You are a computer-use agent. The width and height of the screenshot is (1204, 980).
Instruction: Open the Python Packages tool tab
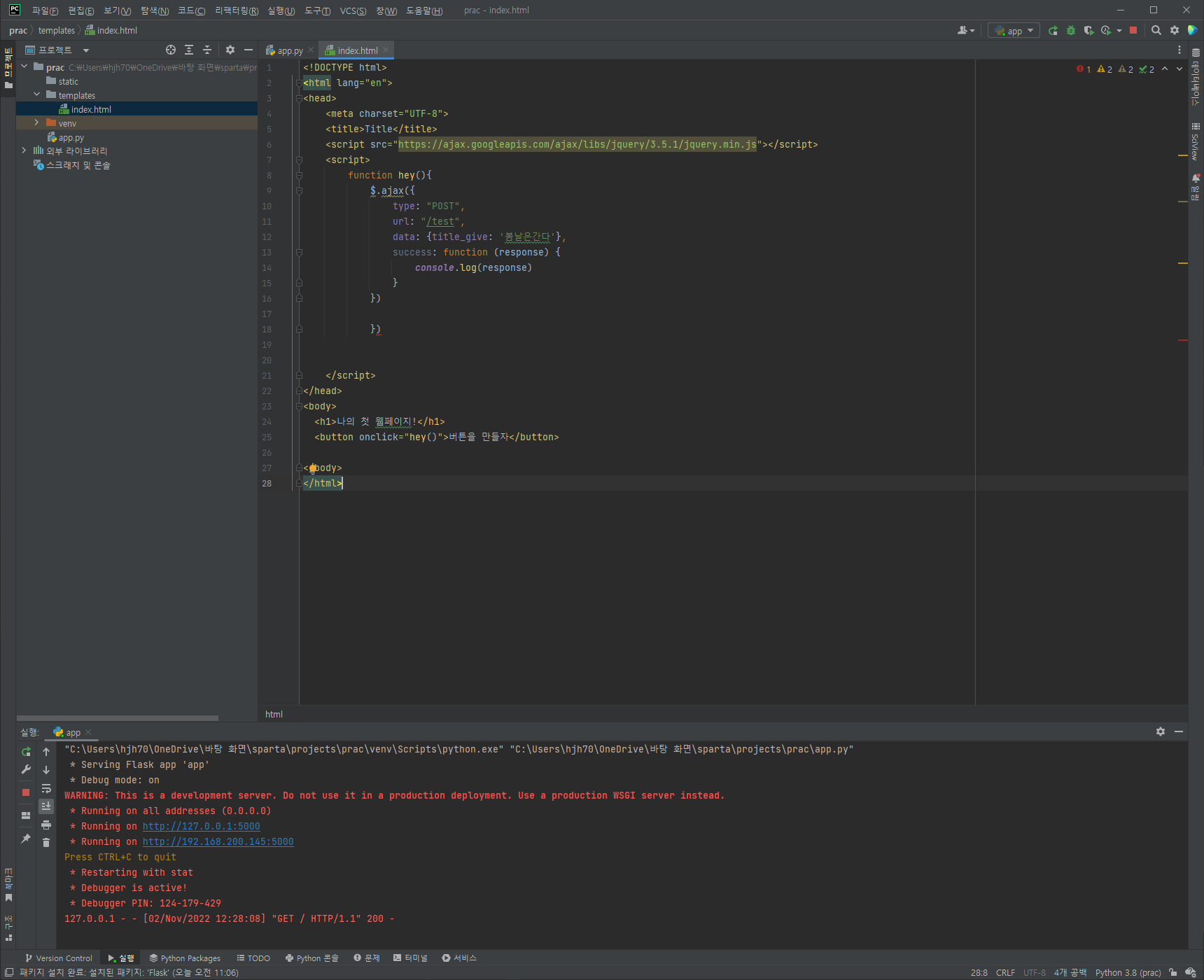[185, 958]
